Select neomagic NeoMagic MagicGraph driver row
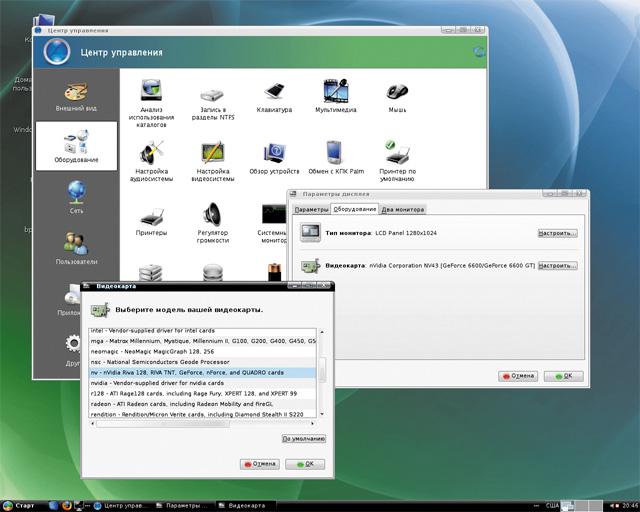Screen dimensions: 640x512 tap(202, 351)
